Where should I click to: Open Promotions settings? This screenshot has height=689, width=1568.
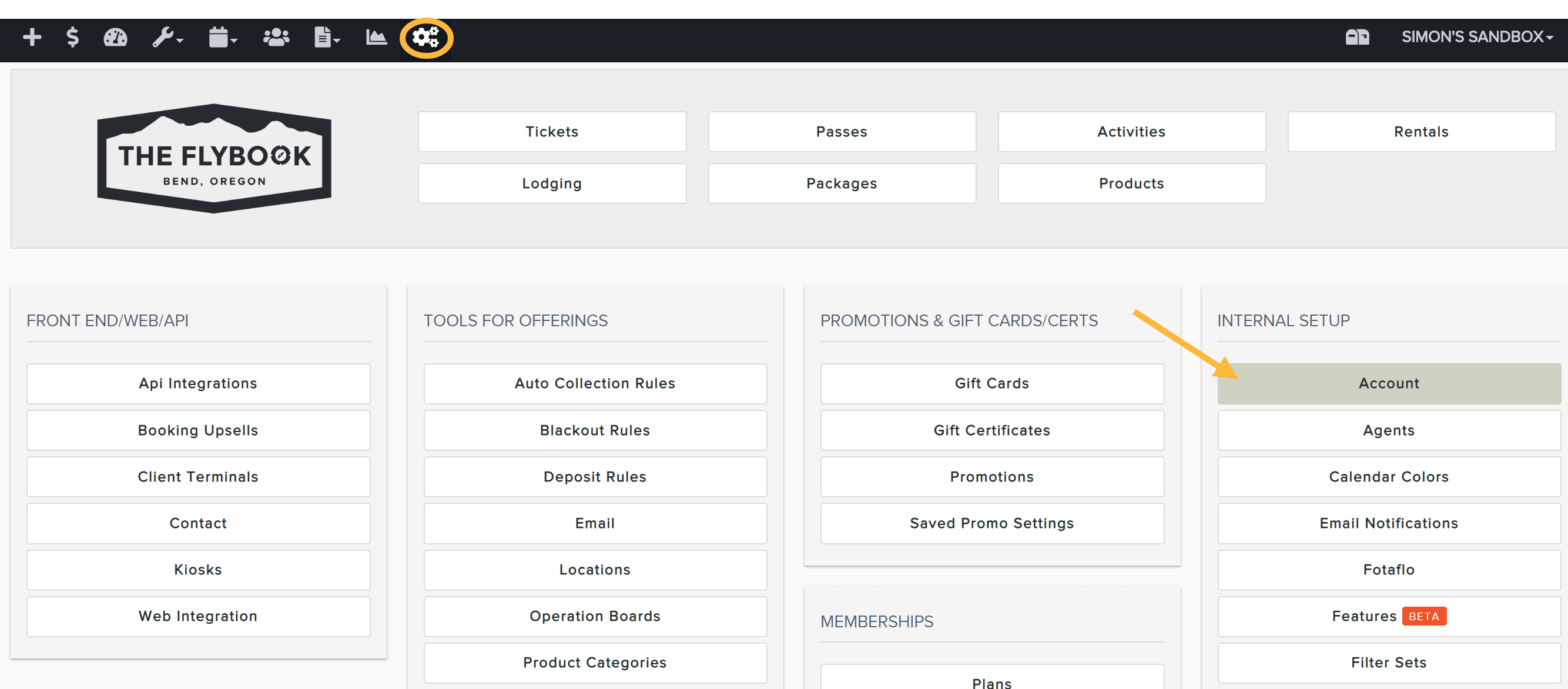click(991, 477)
